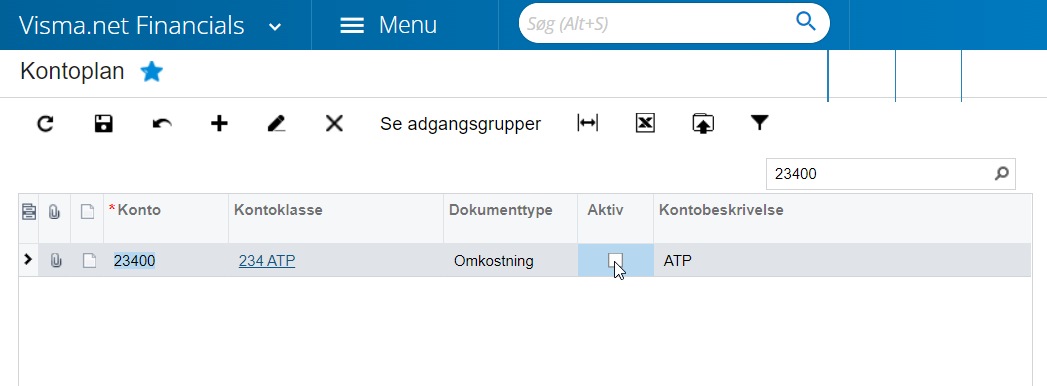
Task: Expand row 23400 with the arrow
Action: 27,260
